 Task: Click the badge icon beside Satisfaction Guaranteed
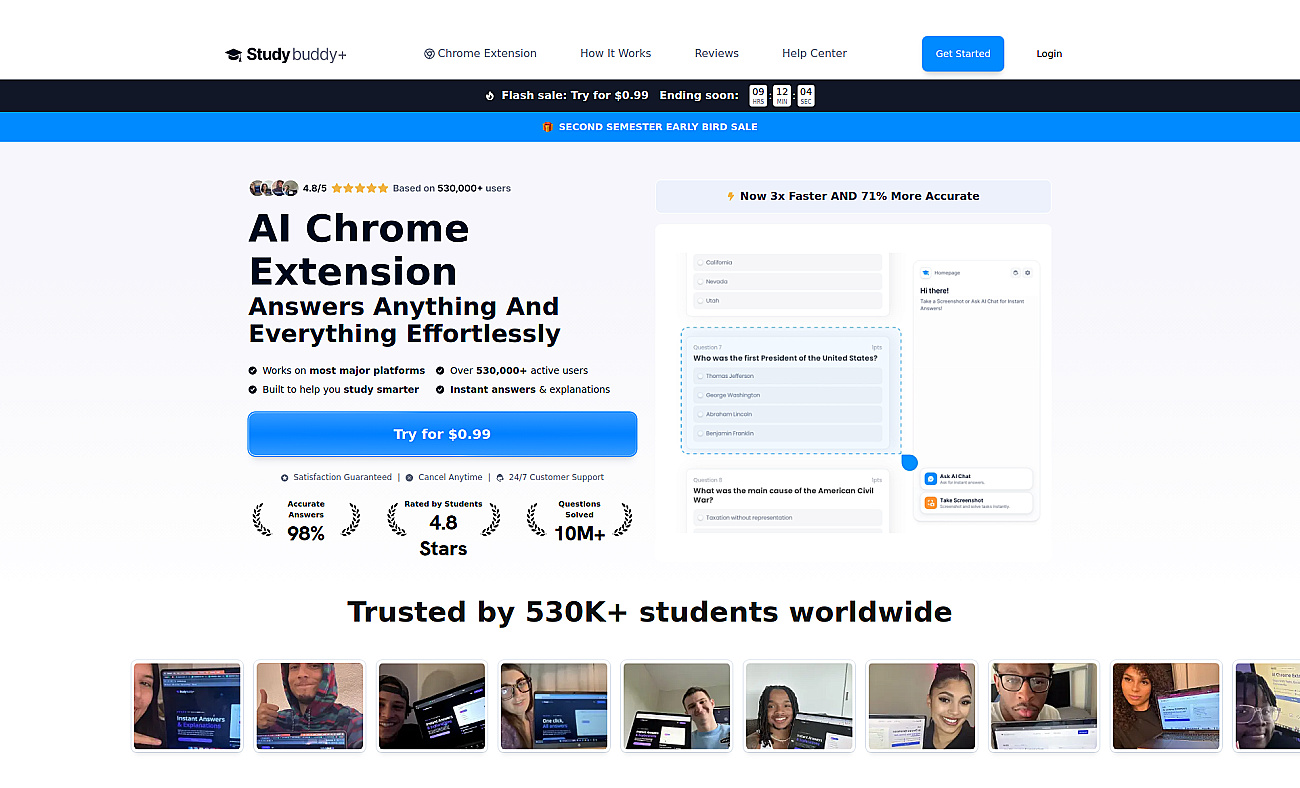click(x=285, y=478)
